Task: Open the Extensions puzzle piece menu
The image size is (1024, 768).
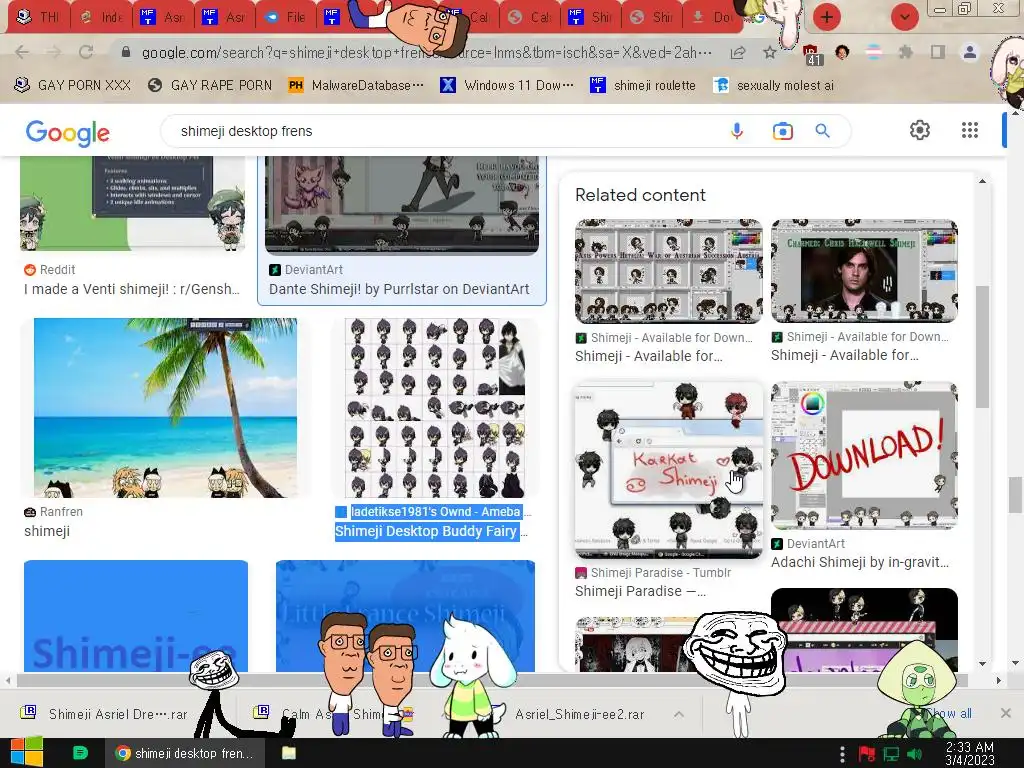Action: pos(906,52)
